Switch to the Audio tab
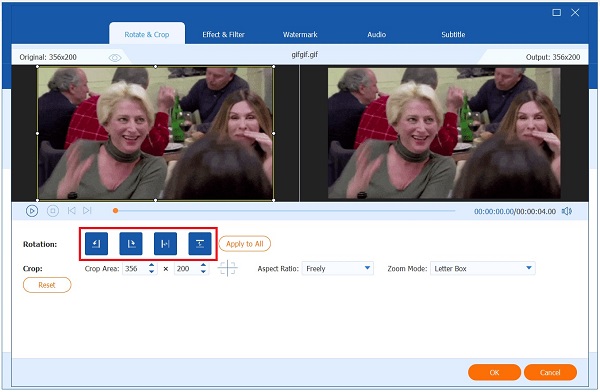The image size is (600, 392). tap(377, 34)
